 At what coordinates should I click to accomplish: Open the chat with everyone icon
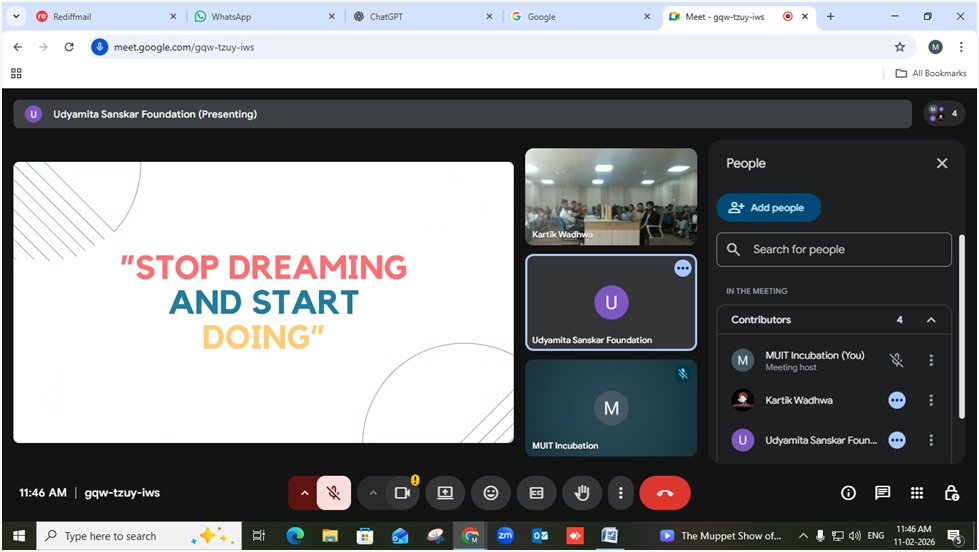(882, 493)
